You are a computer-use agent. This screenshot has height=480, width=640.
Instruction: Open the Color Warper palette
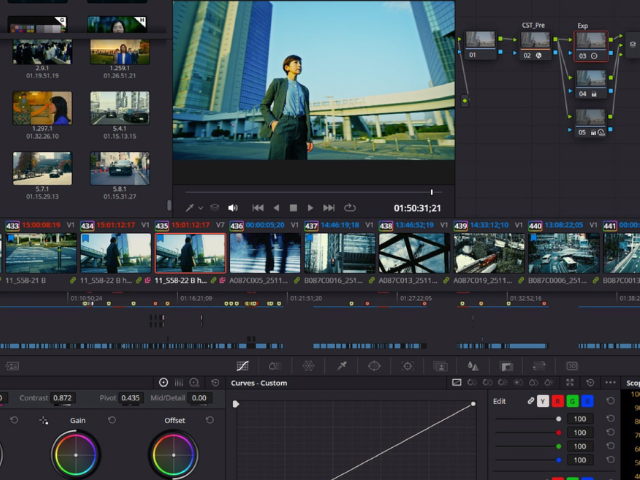308,366
